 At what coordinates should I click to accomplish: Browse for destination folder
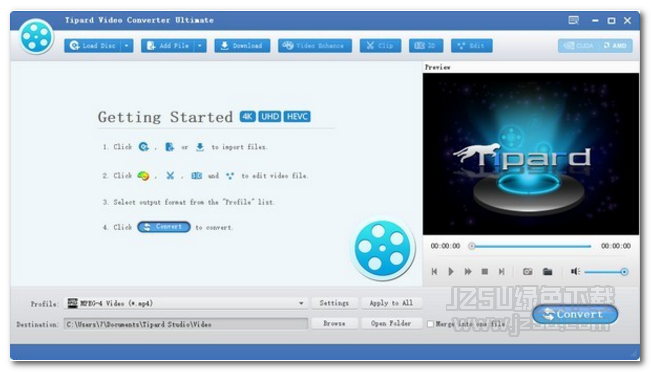point(334,323)
